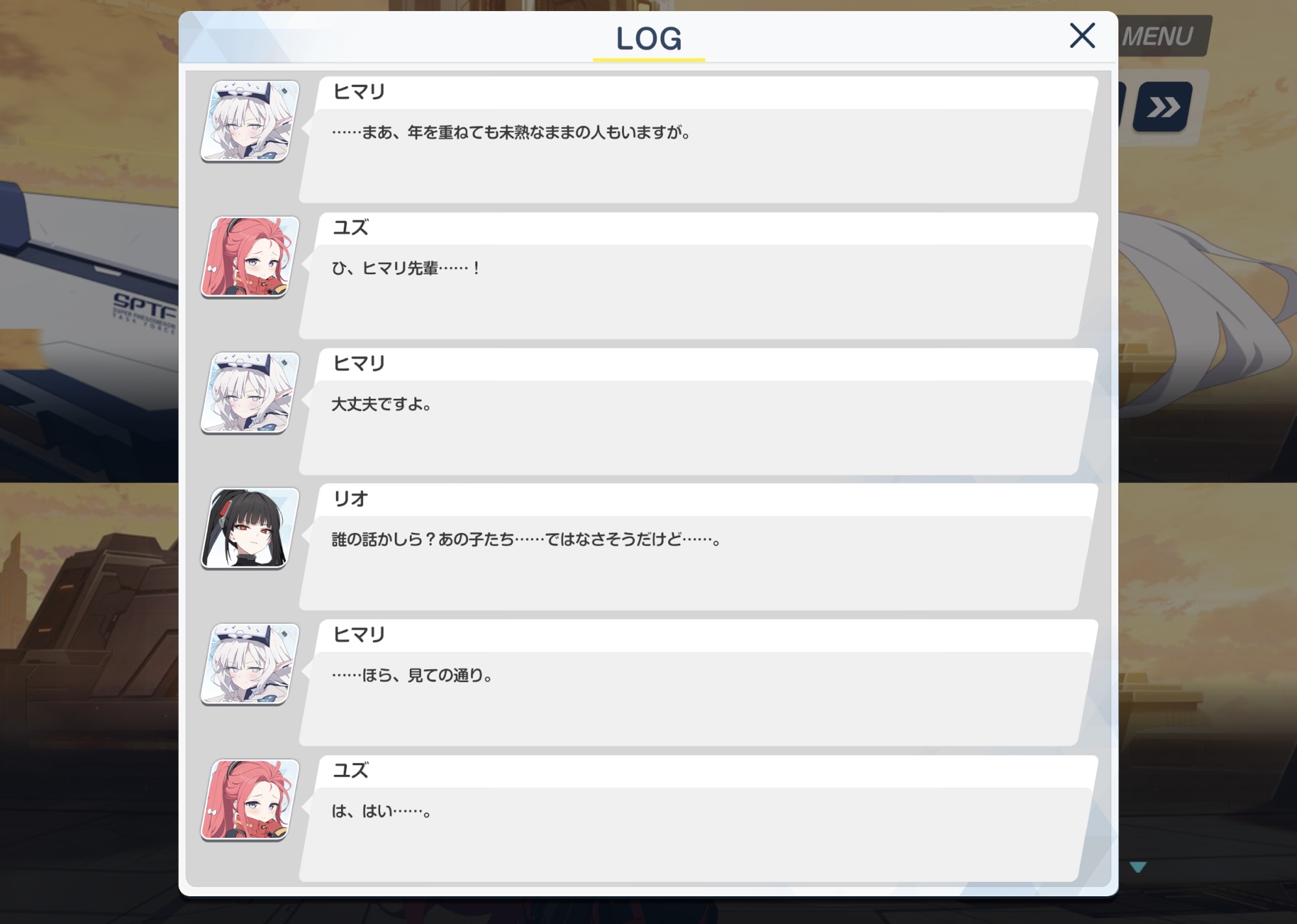Click Himari's portrait beside 大丈夫ですよ

click(250, 393)
